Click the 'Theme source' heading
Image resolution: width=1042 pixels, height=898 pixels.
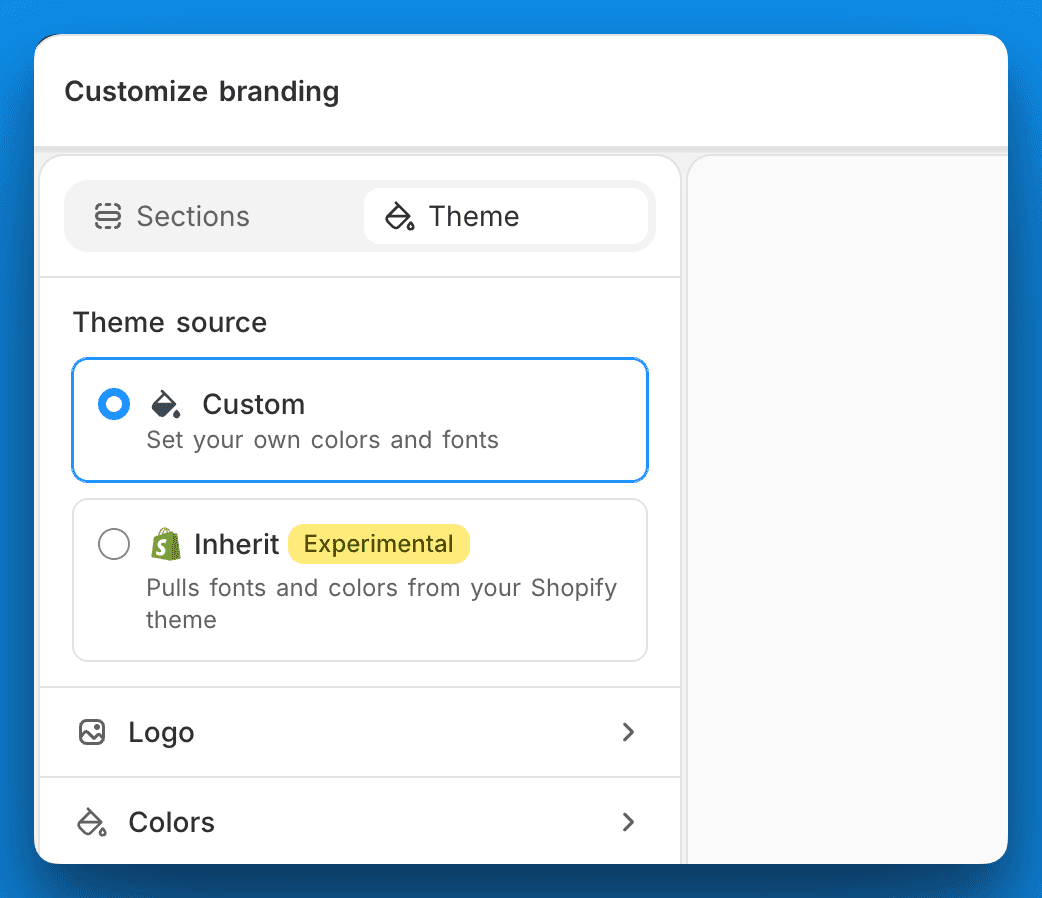click(170, 322)
